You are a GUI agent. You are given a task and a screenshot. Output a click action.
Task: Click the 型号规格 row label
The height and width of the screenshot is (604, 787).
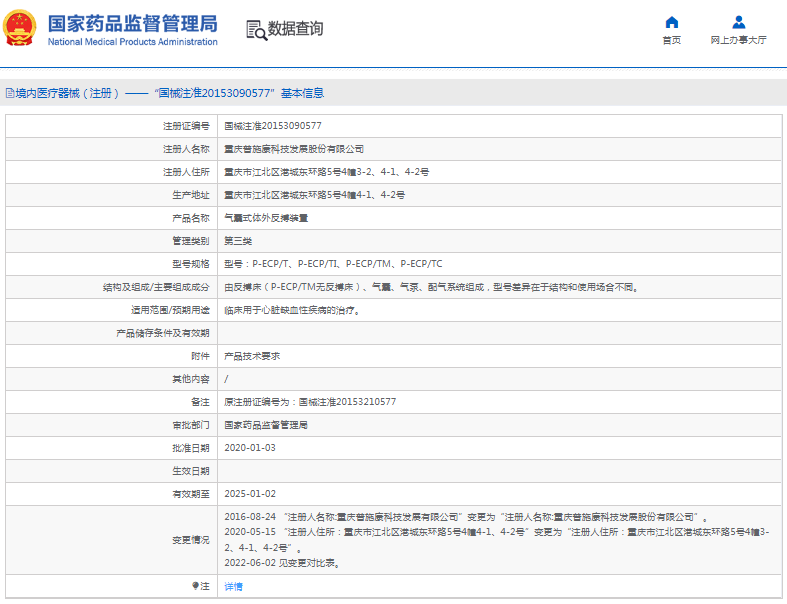[191, 264]
